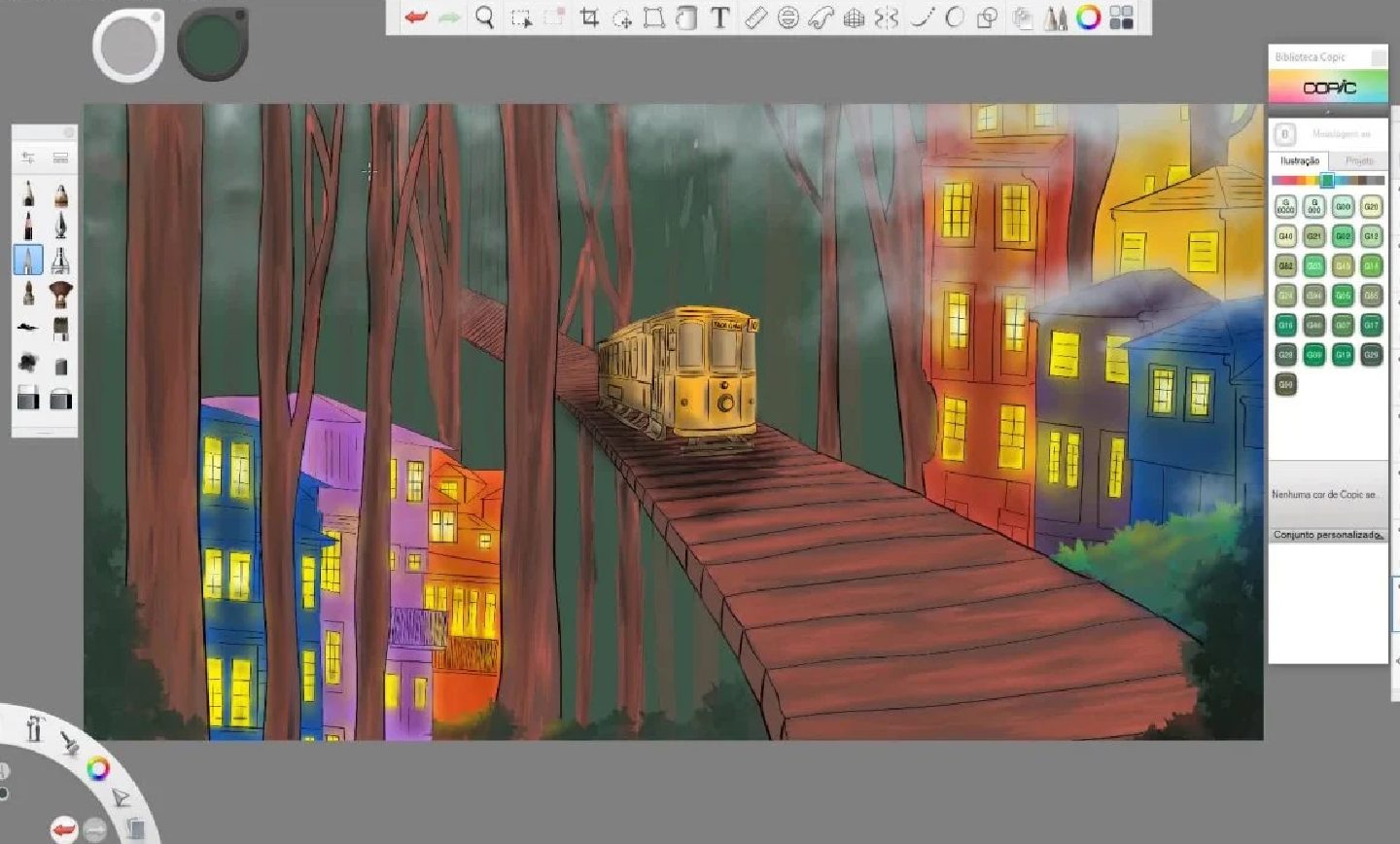The image size is (1400, 844).
Task: Open the Brush Library icon in brush palette
Action: [x=60, y=158]
